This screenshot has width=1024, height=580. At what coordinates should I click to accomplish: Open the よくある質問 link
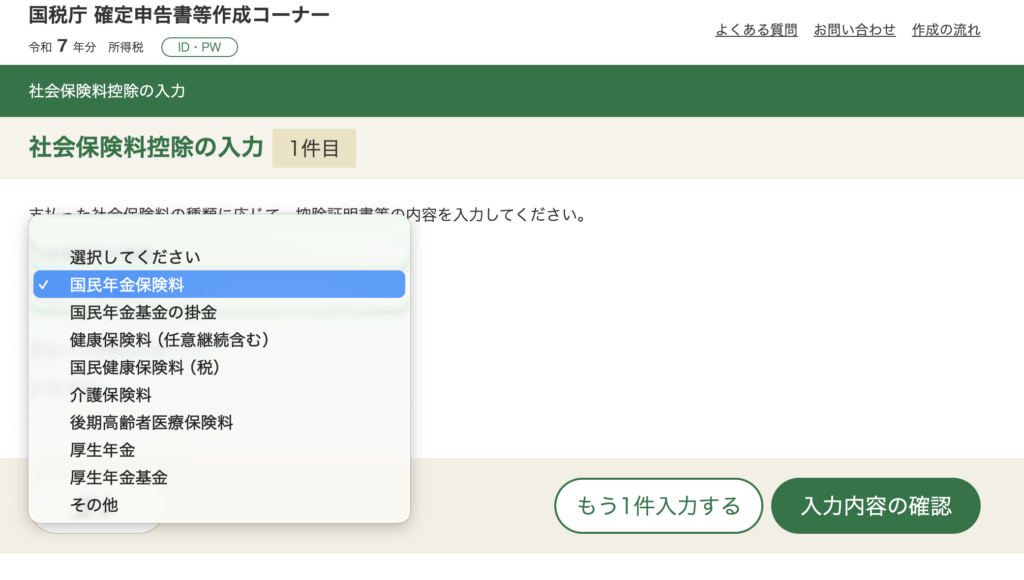[x=756, y=30]
